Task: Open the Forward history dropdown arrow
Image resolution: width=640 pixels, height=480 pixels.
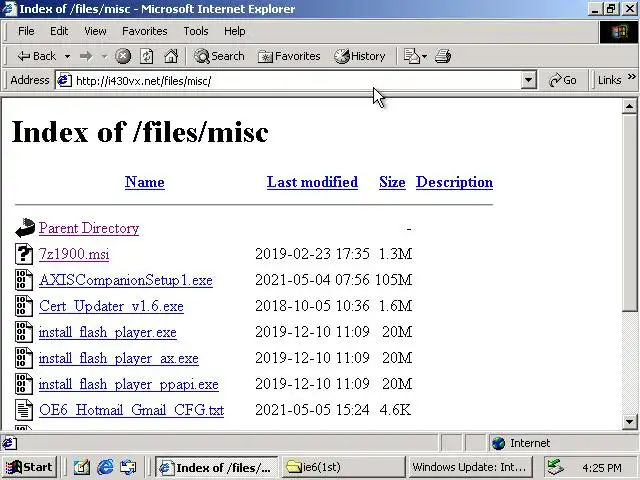Action: click(104, 56)
